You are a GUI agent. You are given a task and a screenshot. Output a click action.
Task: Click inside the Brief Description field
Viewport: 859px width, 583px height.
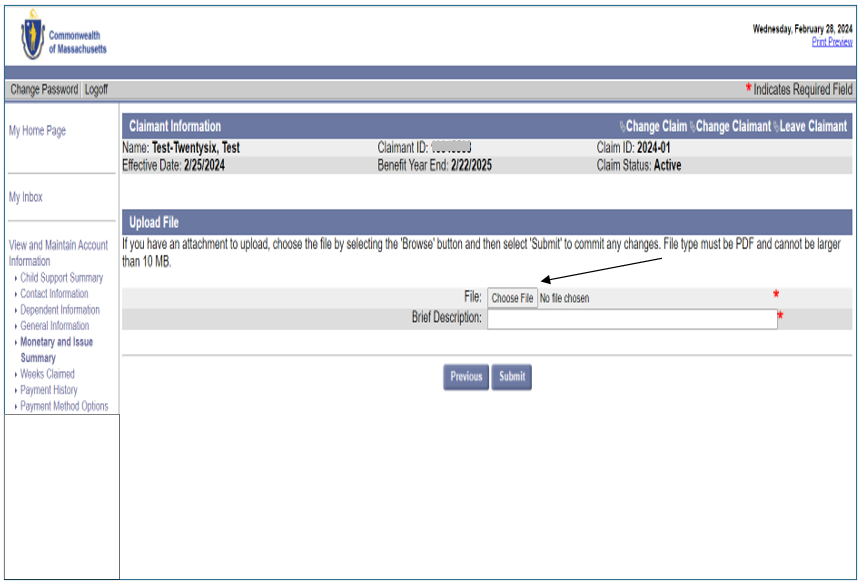pyautogui.click(x=630, y=318)
